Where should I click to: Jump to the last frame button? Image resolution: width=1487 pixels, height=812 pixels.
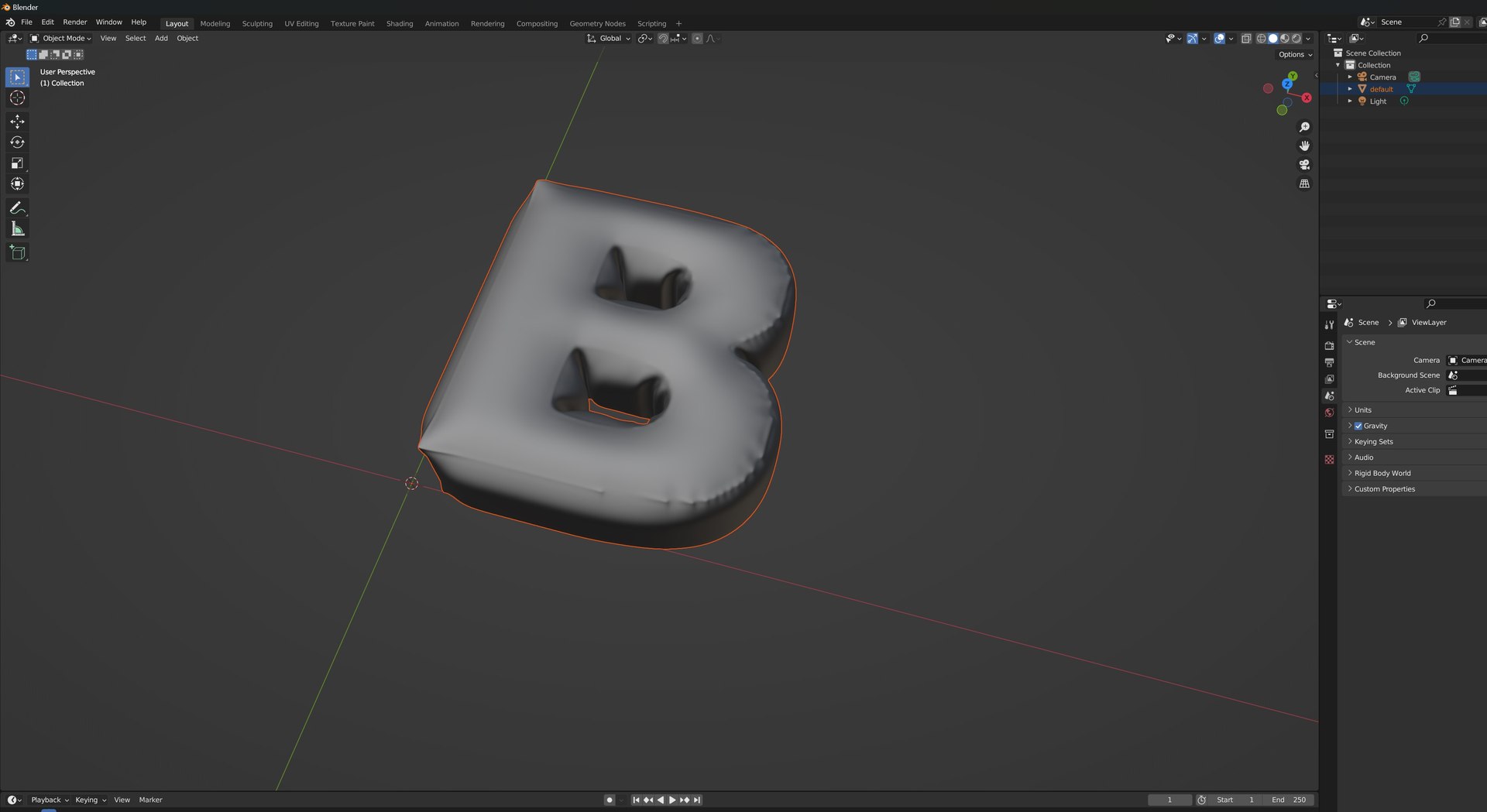(x=697, y=800)
